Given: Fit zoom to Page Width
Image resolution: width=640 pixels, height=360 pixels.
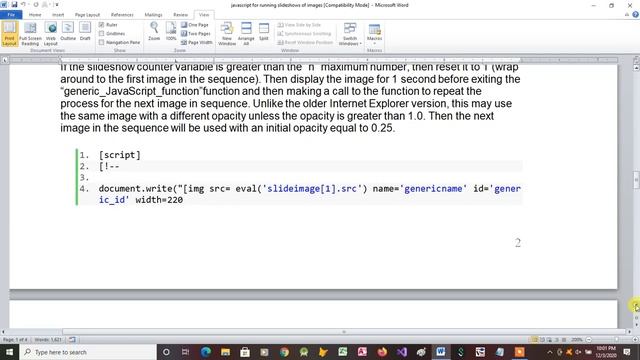Looking at the screenshot, I should coord(197,42).
